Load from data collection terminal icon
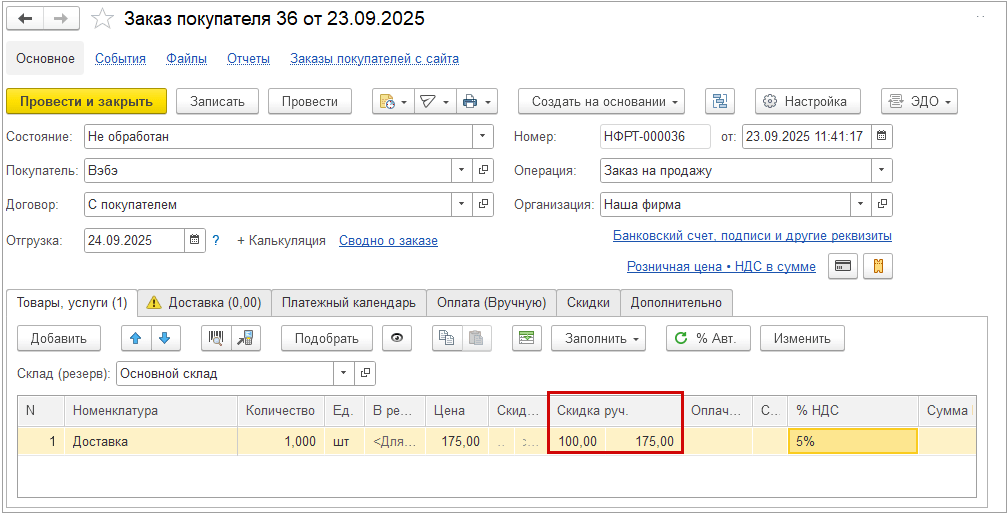 245,338
